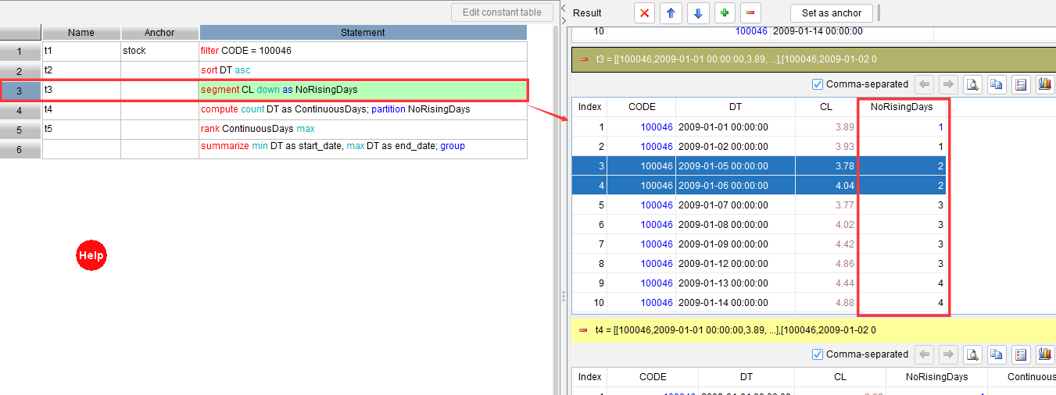Click the Edit constant table button
Viewport: 1056px width, 395px height.
[x=503, y=12]
